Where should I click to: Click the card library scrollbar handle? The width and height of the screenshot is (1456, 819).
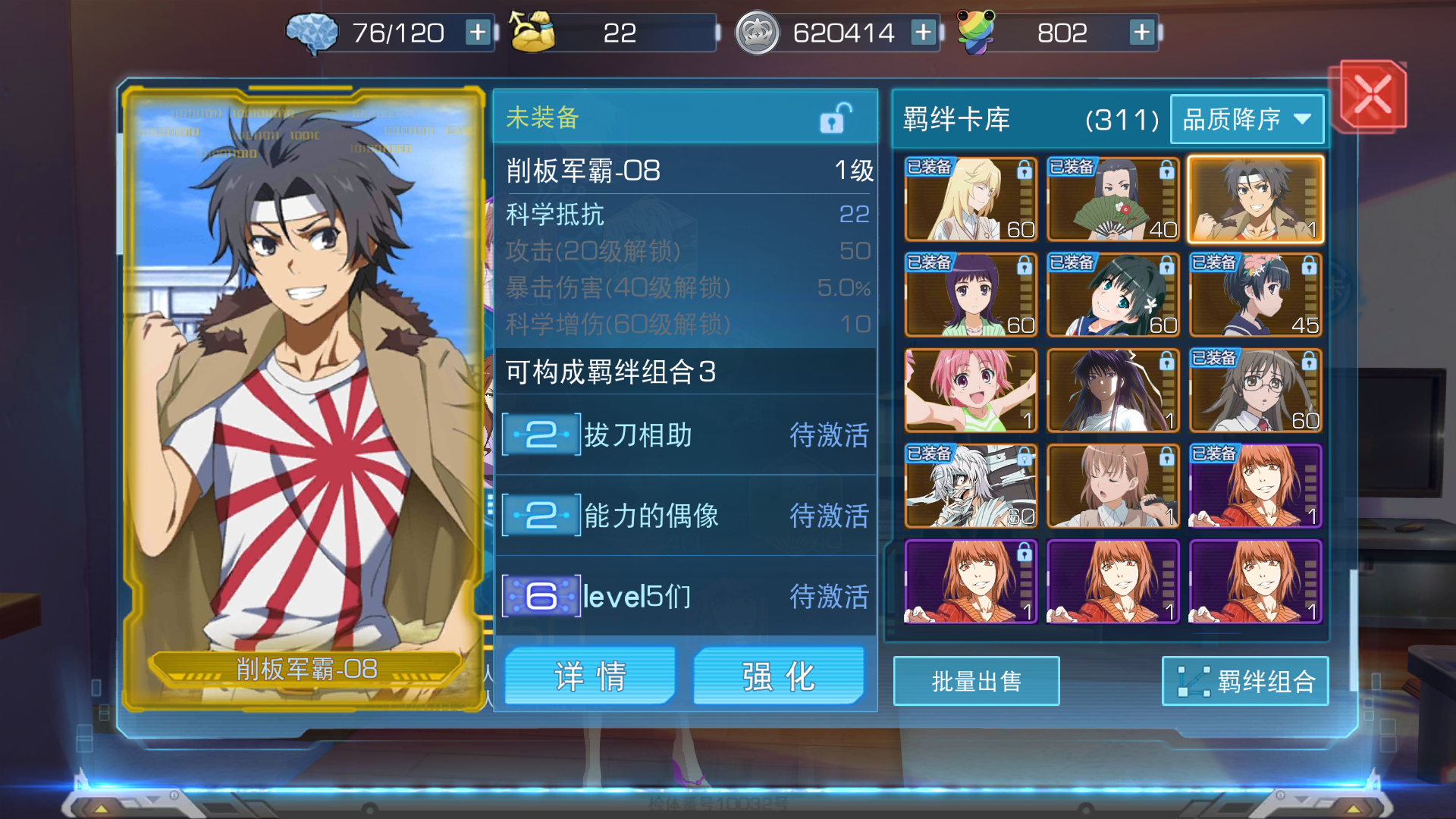(1354, 629)
